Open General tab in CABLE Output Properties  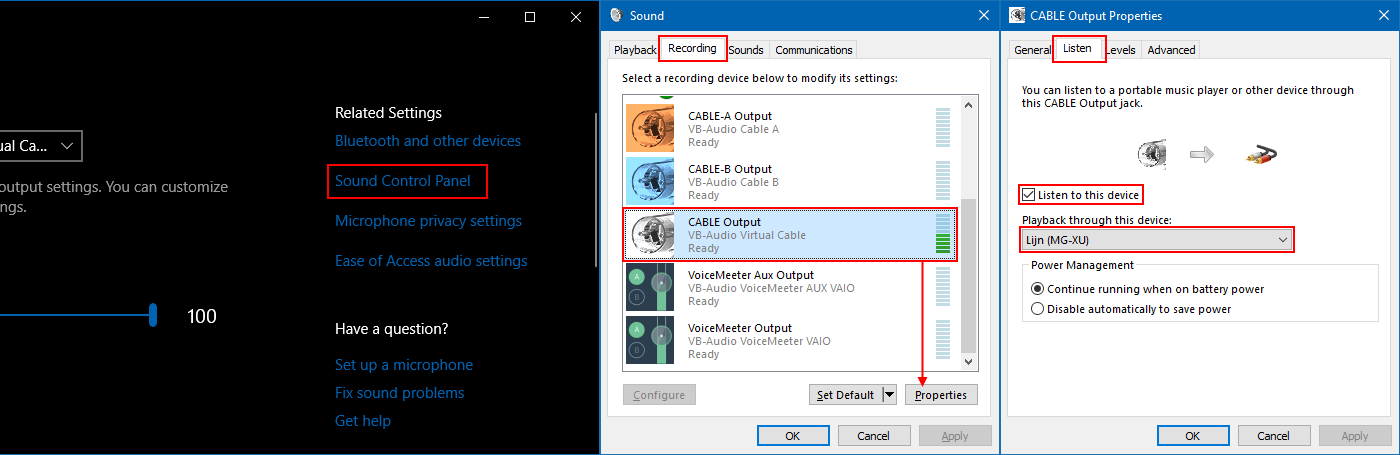(x=1032, y=50)
